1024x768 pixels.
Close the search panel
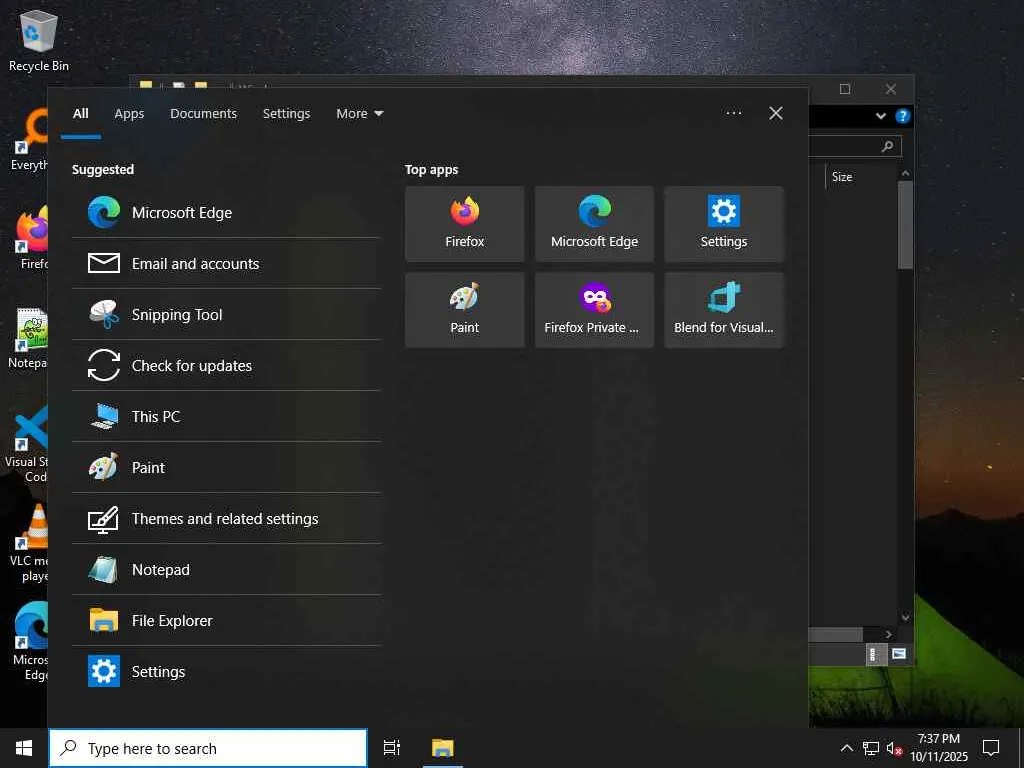[x=776, y=113]
